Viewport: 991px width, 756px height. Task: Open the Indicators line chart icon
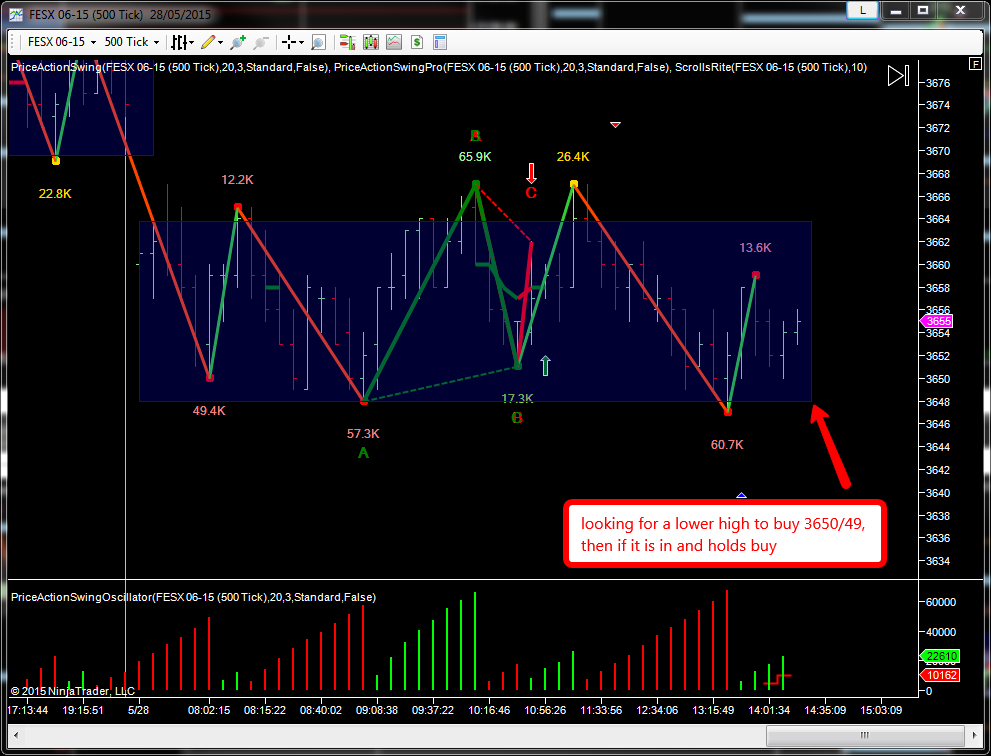(394, 42)
